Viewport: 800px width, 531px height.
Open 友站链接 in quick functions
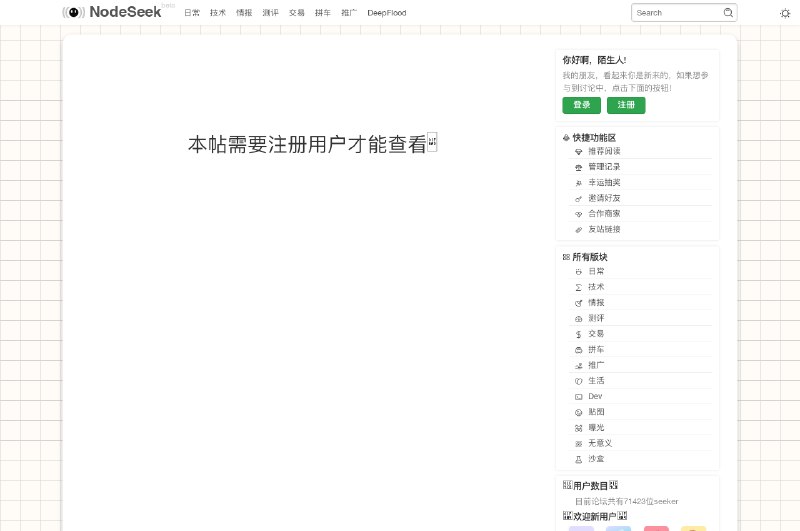point(604,229)
